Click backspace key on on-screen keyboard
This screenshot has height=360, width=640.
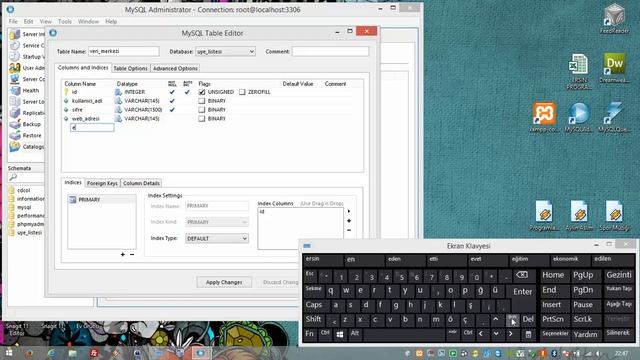[522, 276]
